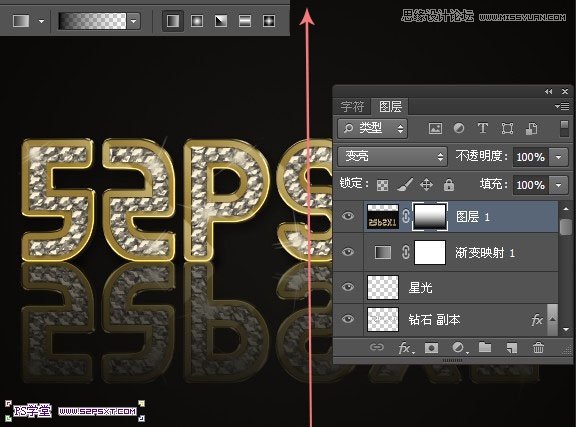The height and width of the screenshot is (427, 576).
Task: Select the angle gradient style
Action: (x=221, y=21)
